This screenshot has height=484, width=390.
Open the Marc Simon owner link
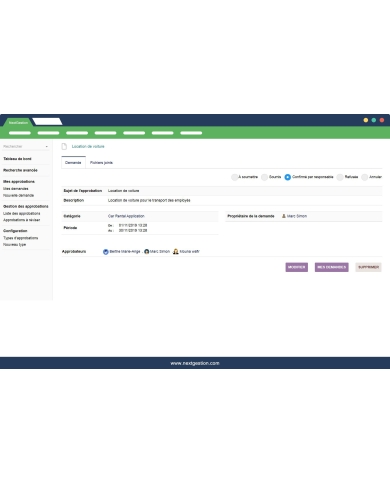[x=297, y=216]
